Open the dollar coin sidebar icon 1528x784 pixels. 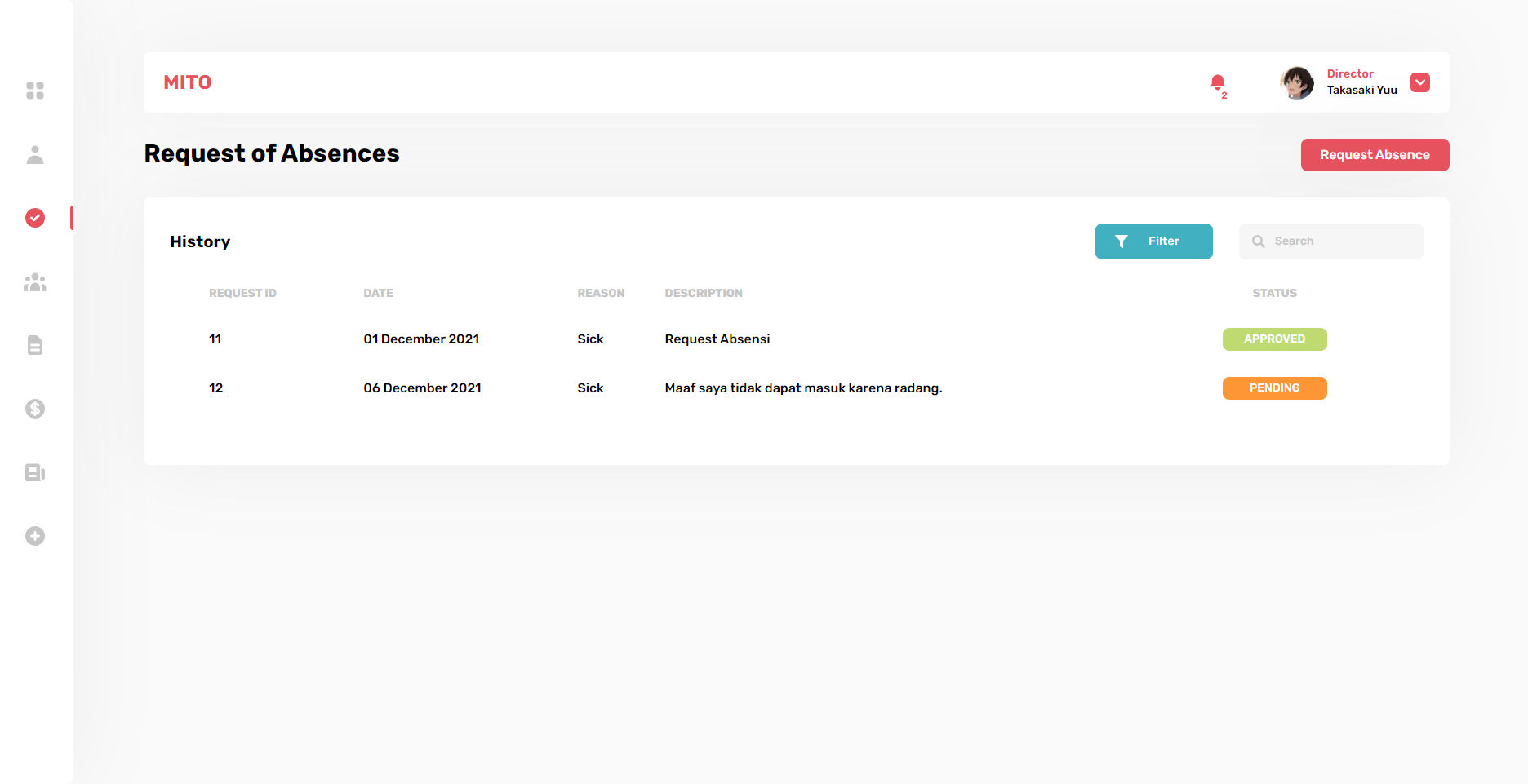[x=35, y=409]
